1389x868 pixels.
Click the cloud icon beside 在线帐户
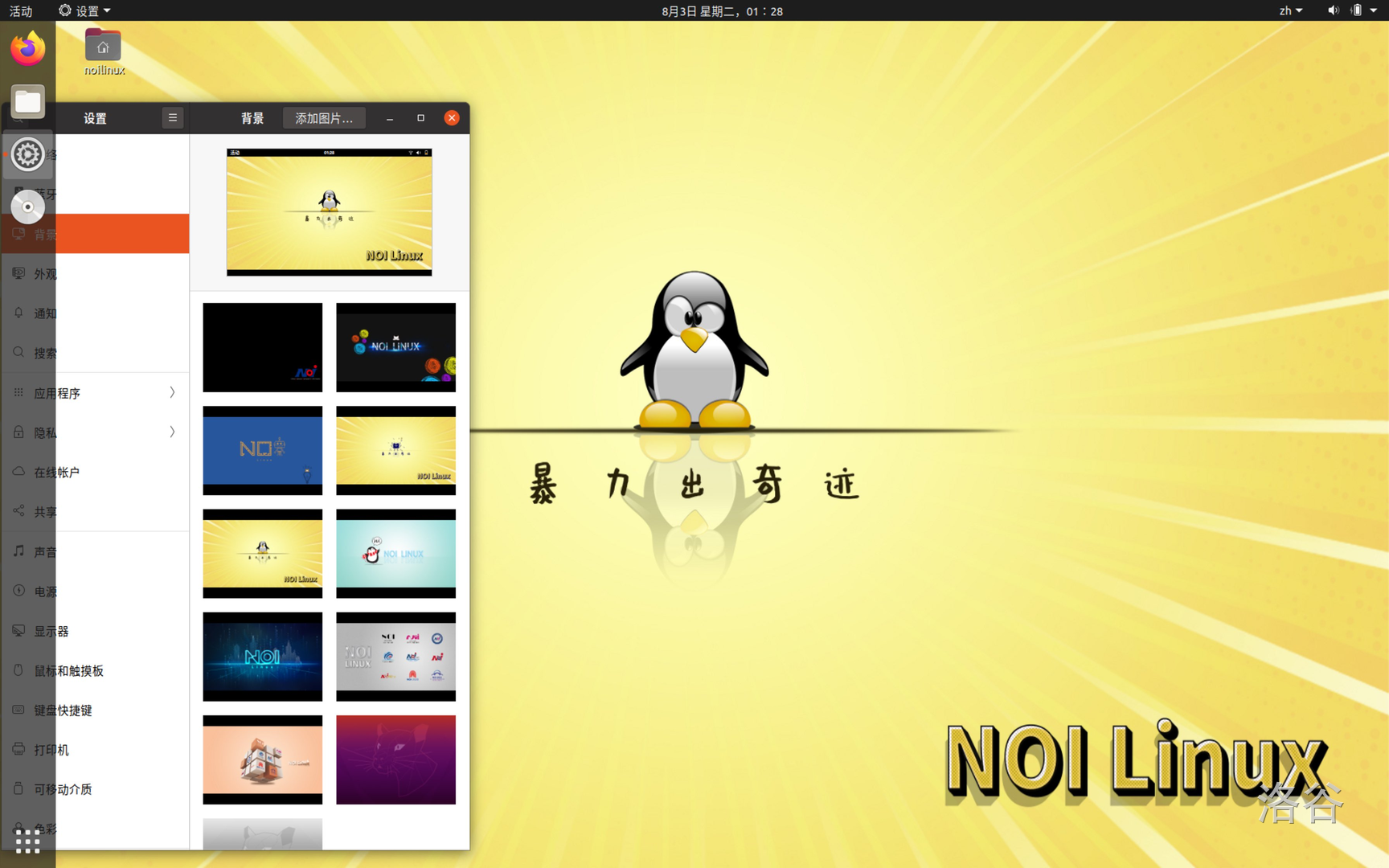[18, 471]
